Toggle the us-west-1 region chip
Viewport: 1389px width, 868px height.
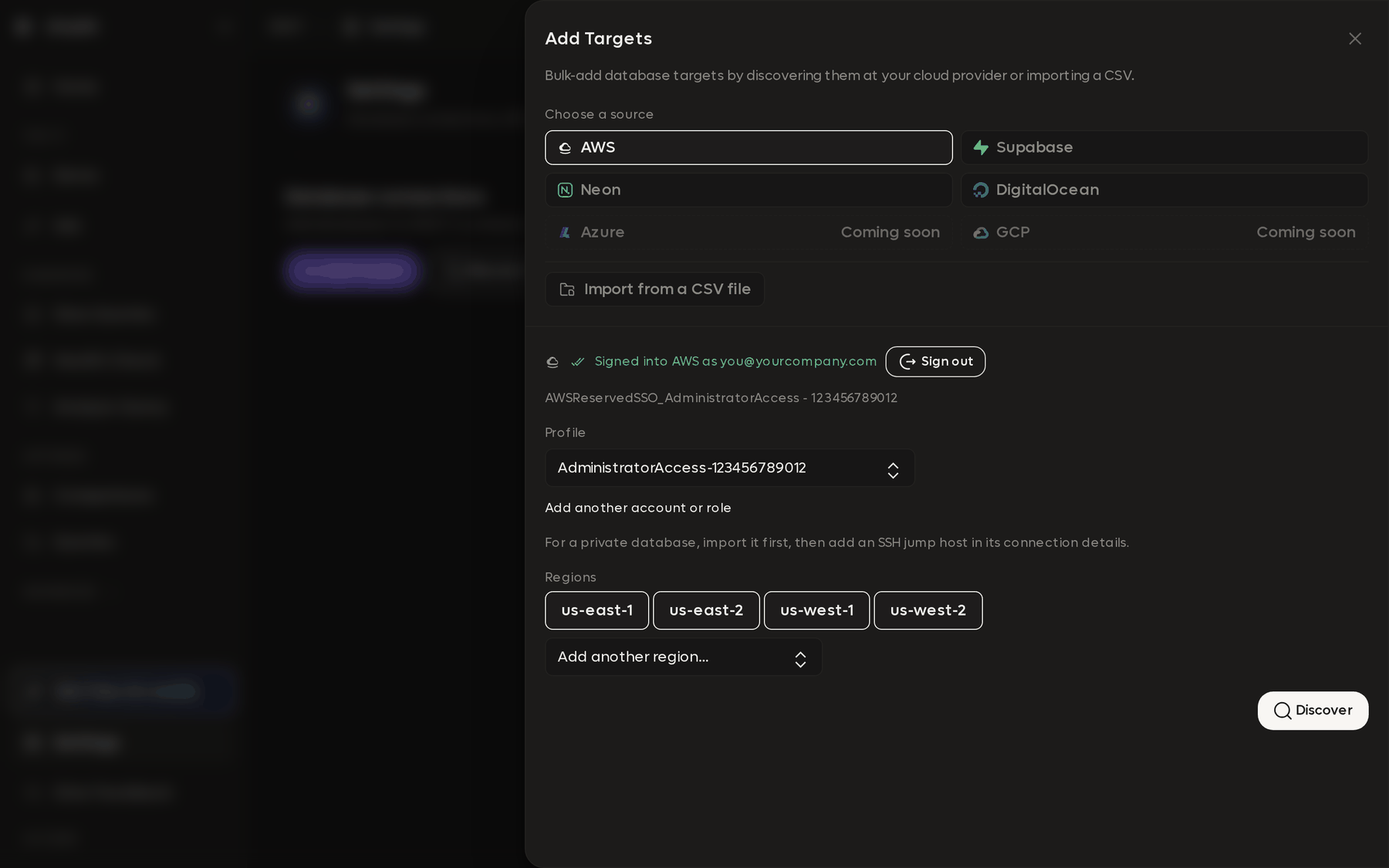(816, 610)
